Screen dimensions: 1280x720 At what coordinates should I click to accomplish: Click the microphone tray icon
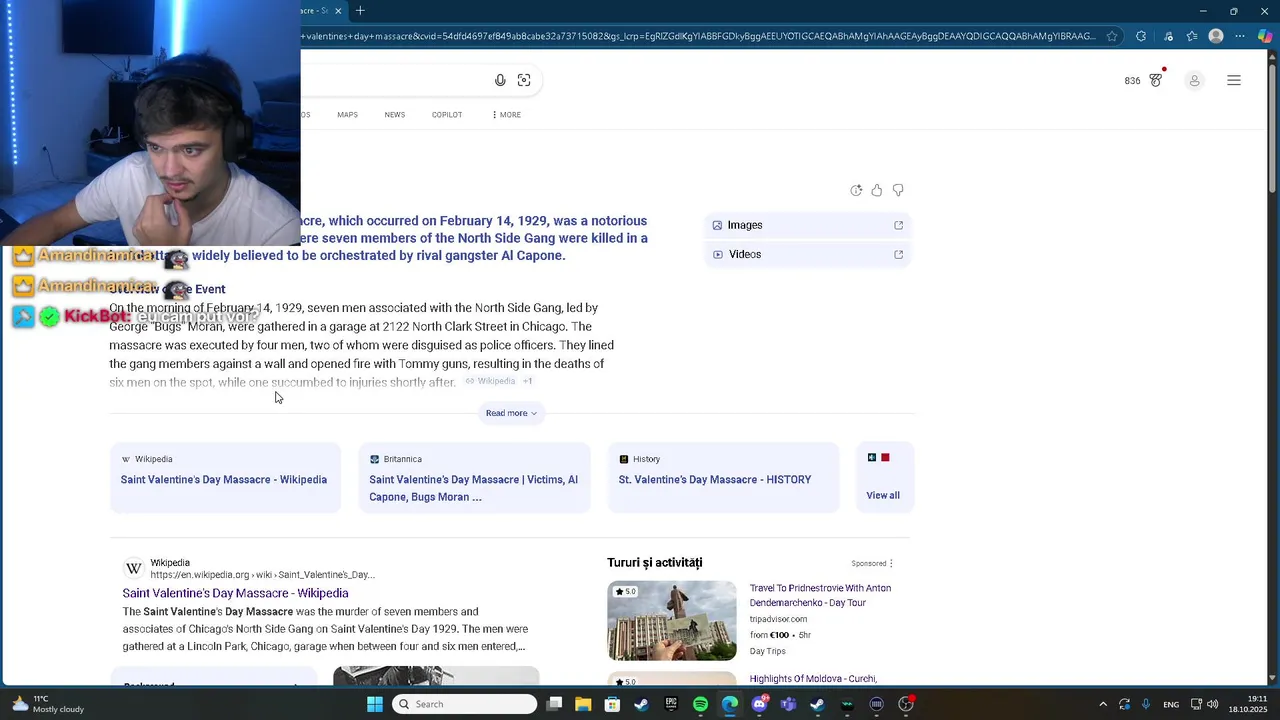[1146, 704]
